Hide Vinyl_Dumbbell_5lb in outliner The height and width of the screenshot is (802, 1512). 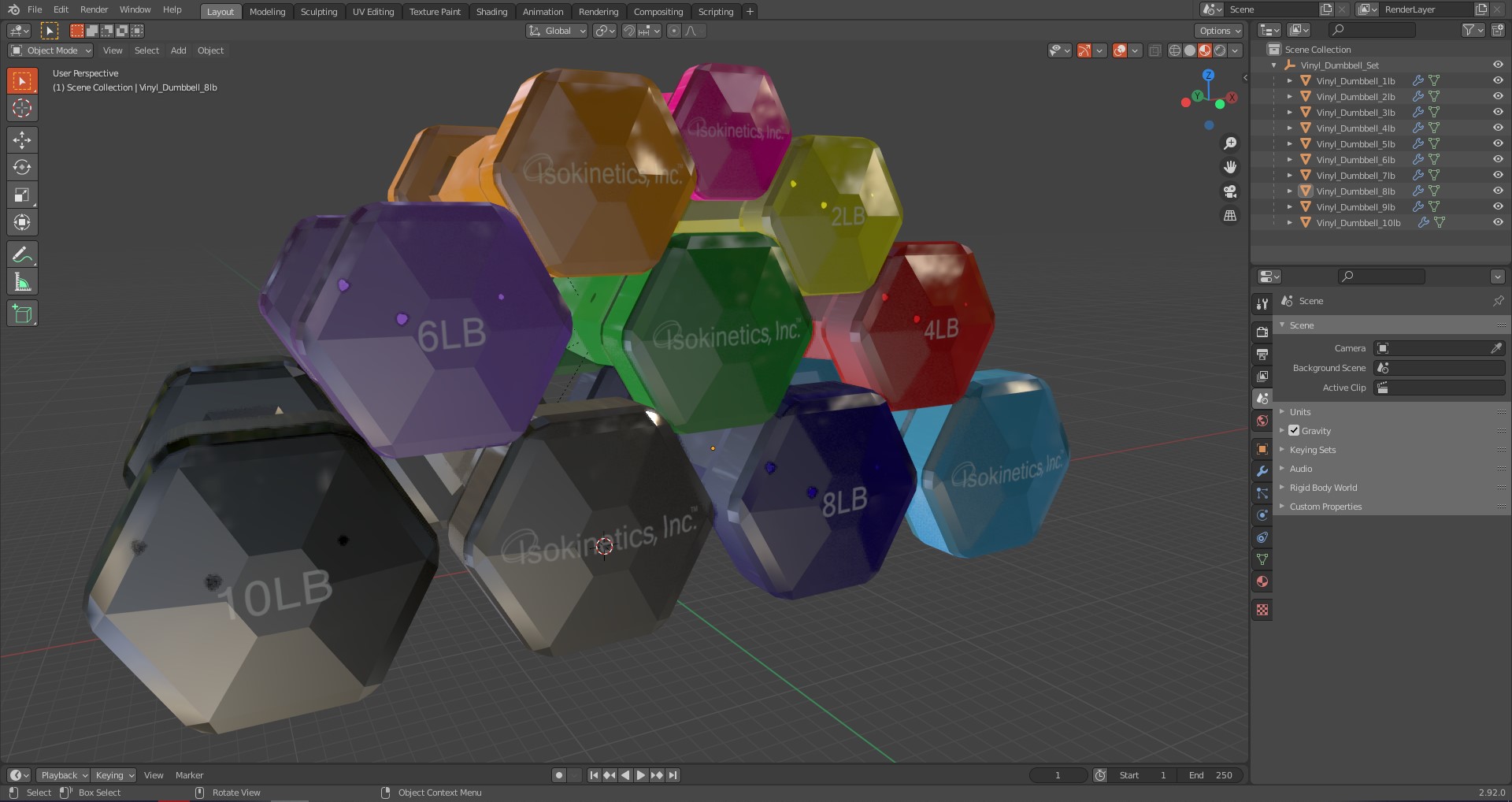pyautogui.click(x=1498, y=143)
